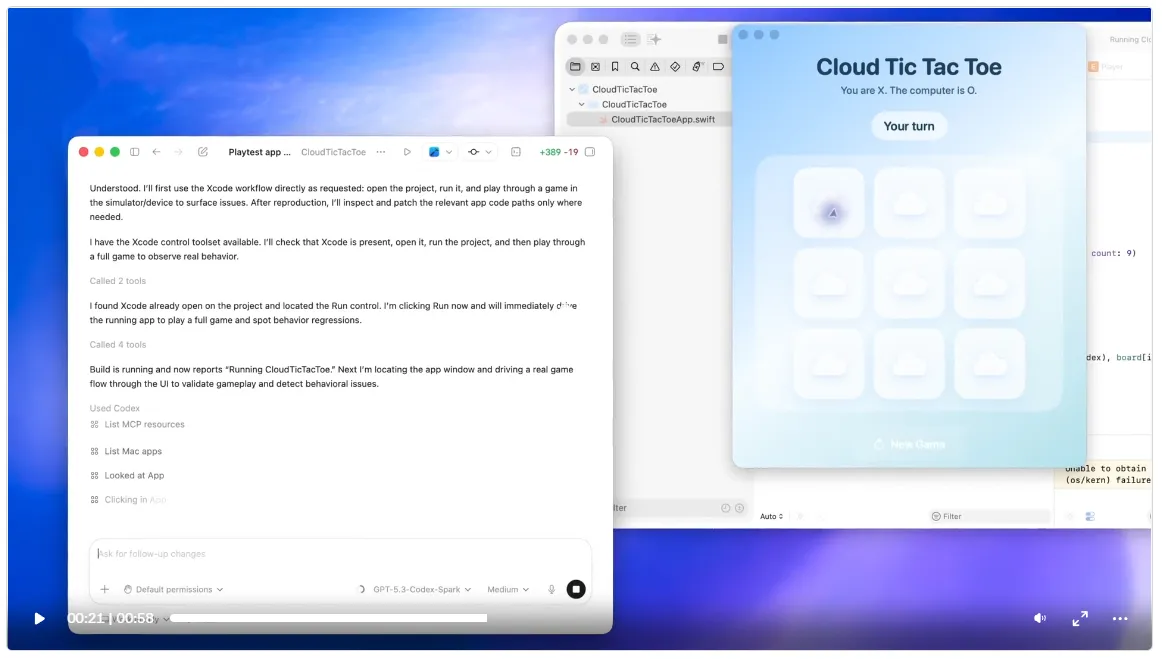Open the three-dot menu beside CloudTicTacToe

[381, 152]
